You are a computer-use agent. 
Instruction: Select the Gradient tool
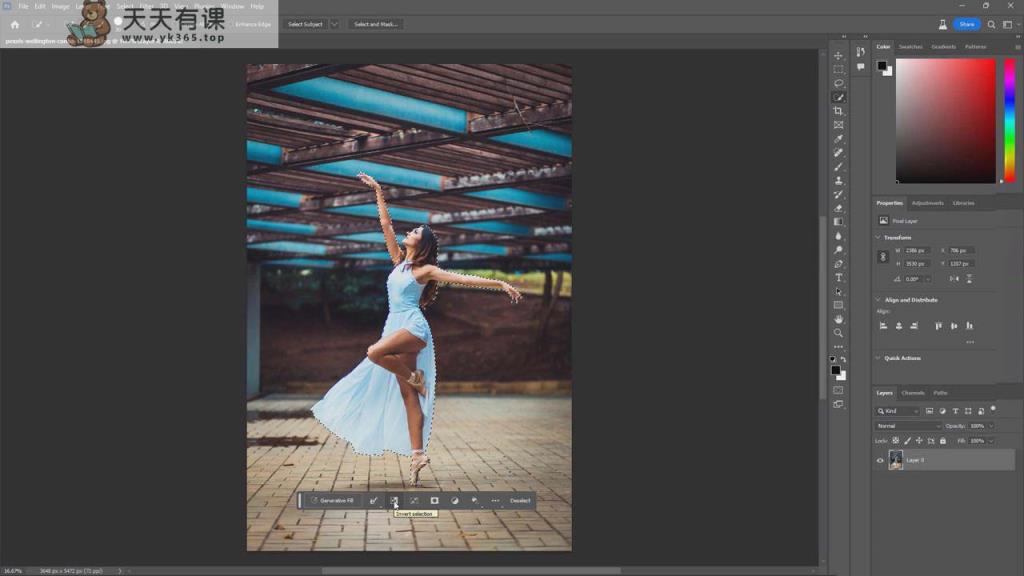tap(839, 222)
